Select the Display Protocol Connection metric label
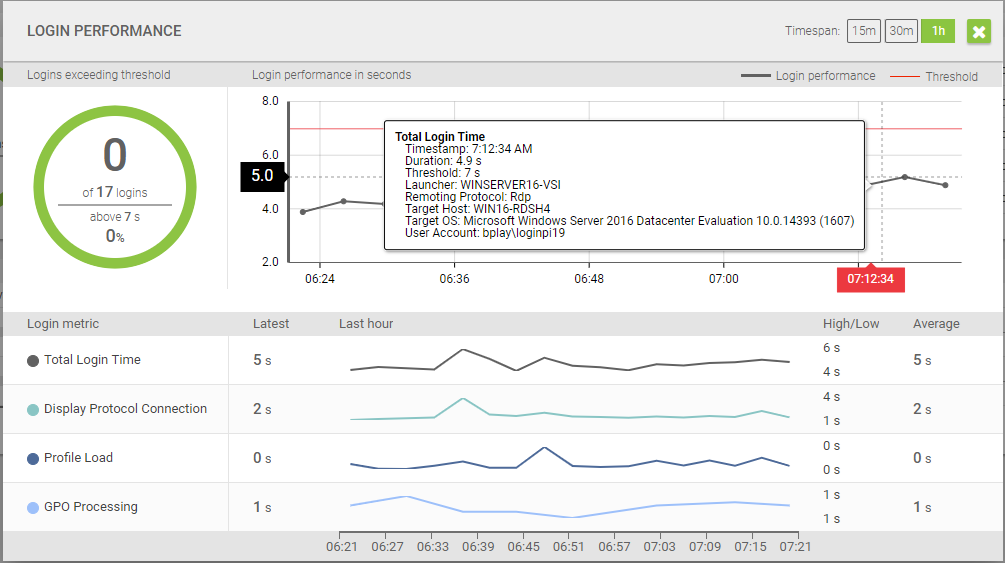The image size is (1005, 563). coord(126,408)
